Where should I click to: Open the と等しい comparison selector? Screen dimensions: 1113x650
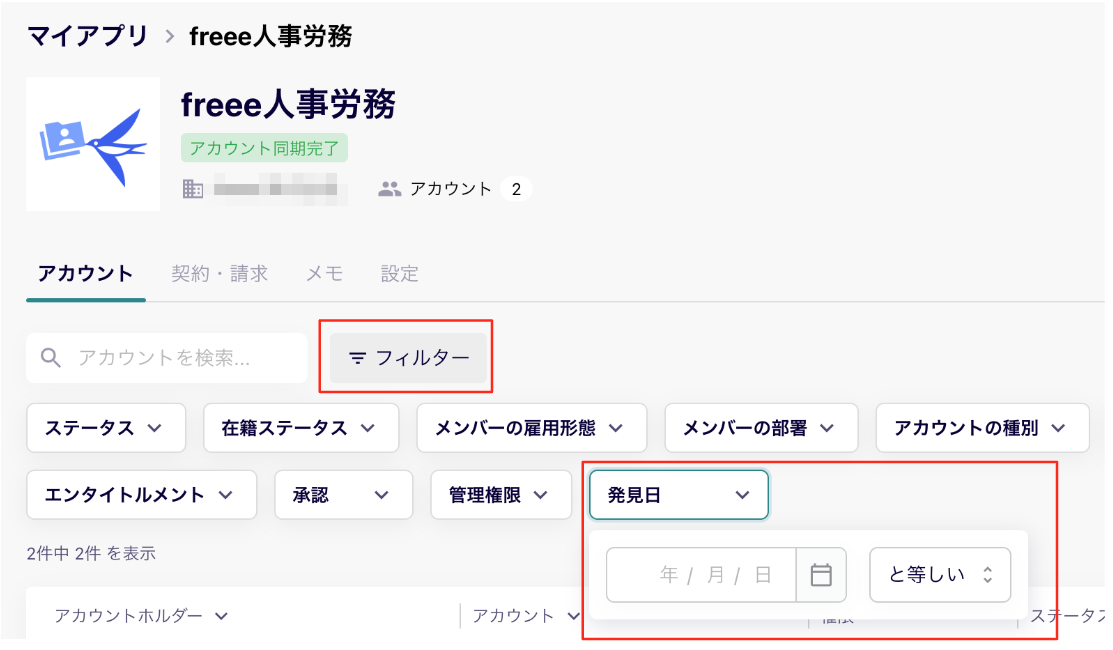[940, 575]
